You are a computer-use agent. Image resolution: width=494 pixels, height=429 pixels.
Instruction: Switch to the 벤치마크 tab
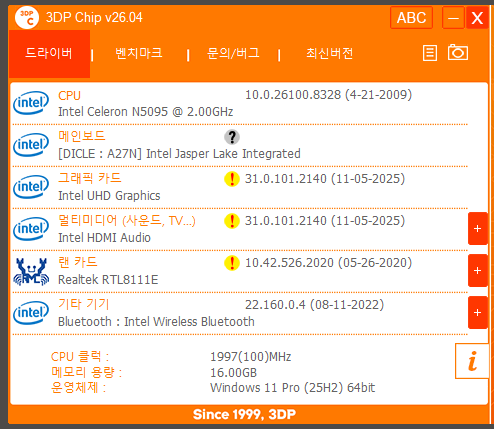[x=139, y=53]
